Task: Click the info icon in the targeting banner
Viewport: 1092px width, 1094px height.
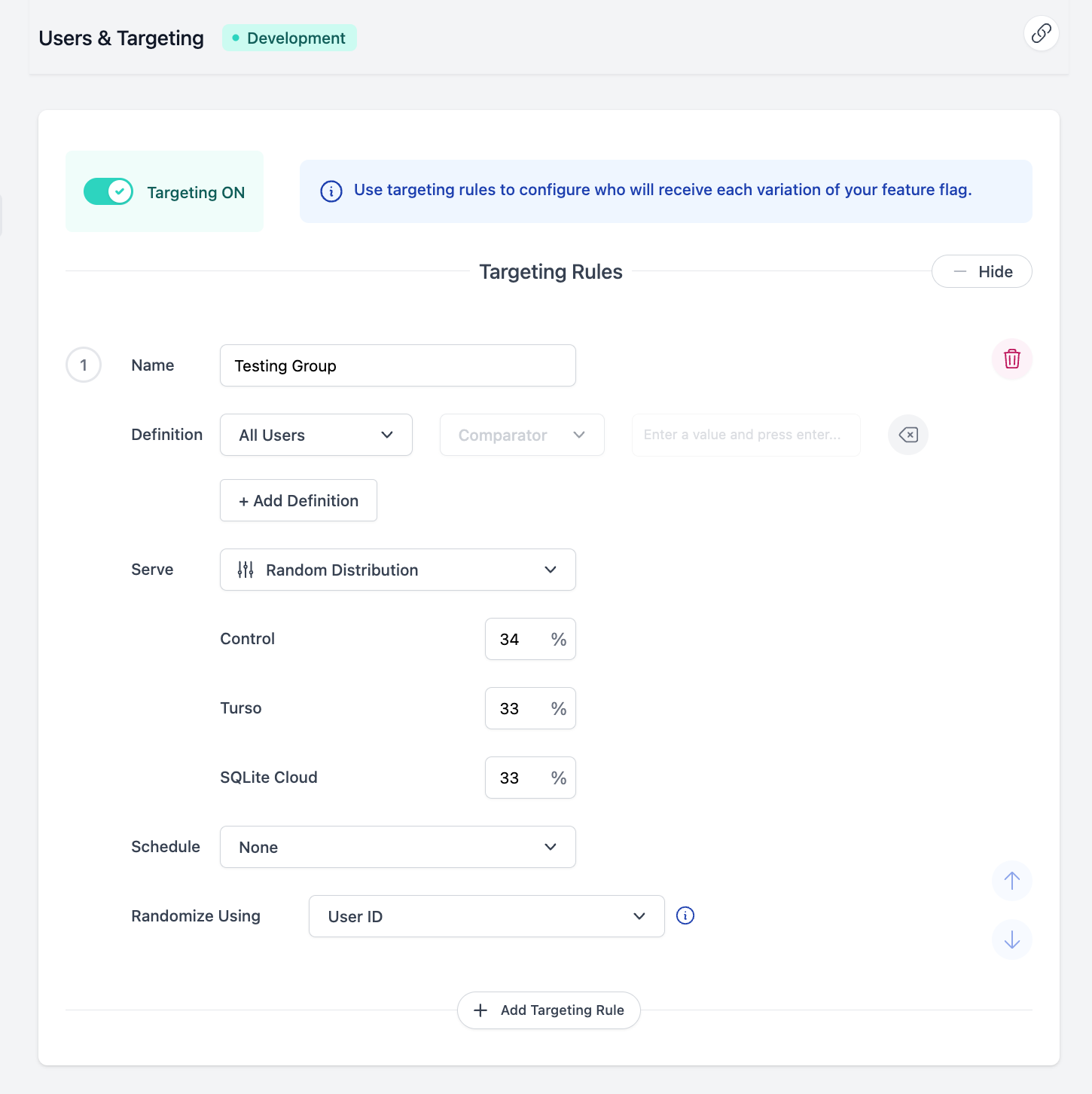Action: point(331,191)
